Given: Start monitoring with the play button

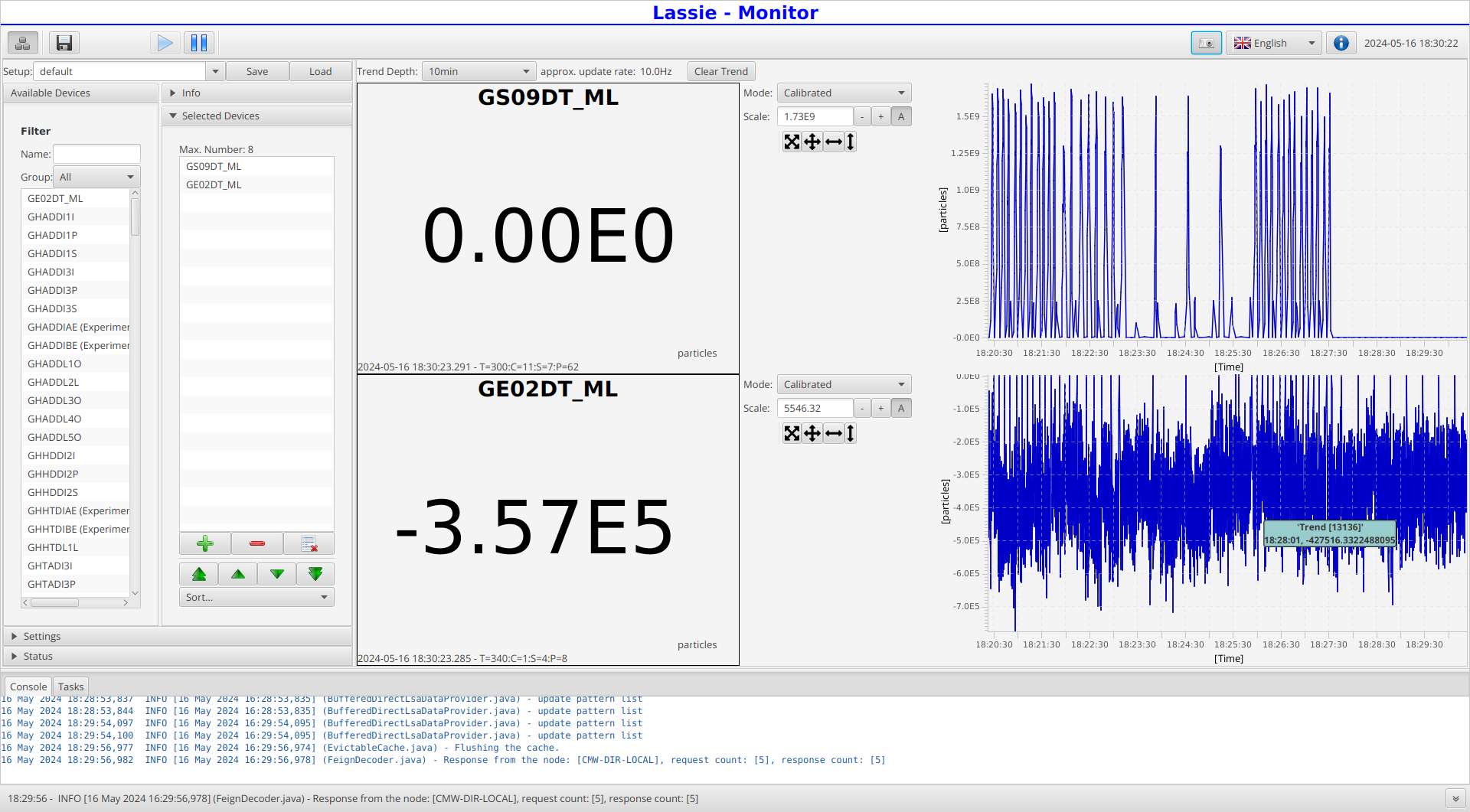Looking at the screenshot, I should coord(165,43).
